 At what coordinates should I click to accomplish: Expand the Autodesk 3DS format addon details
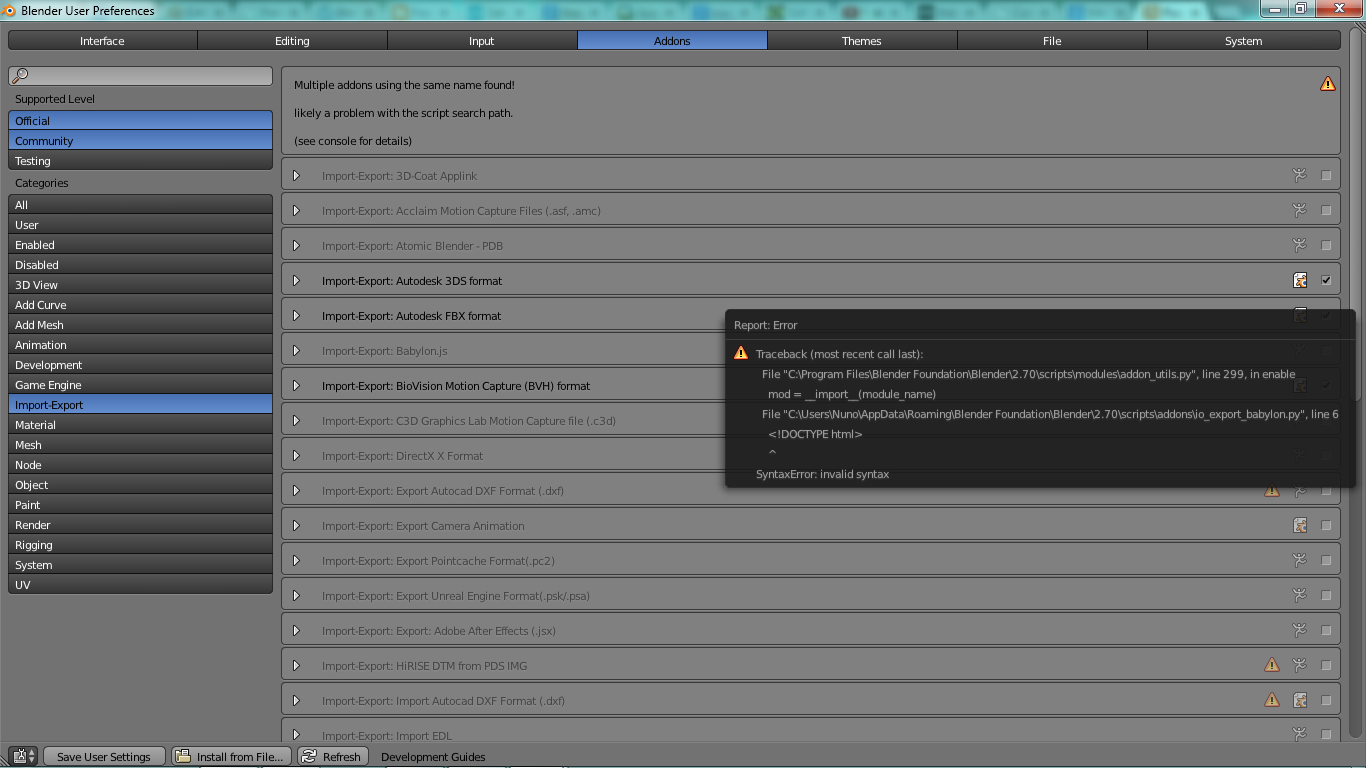click(x=296, y=281)
